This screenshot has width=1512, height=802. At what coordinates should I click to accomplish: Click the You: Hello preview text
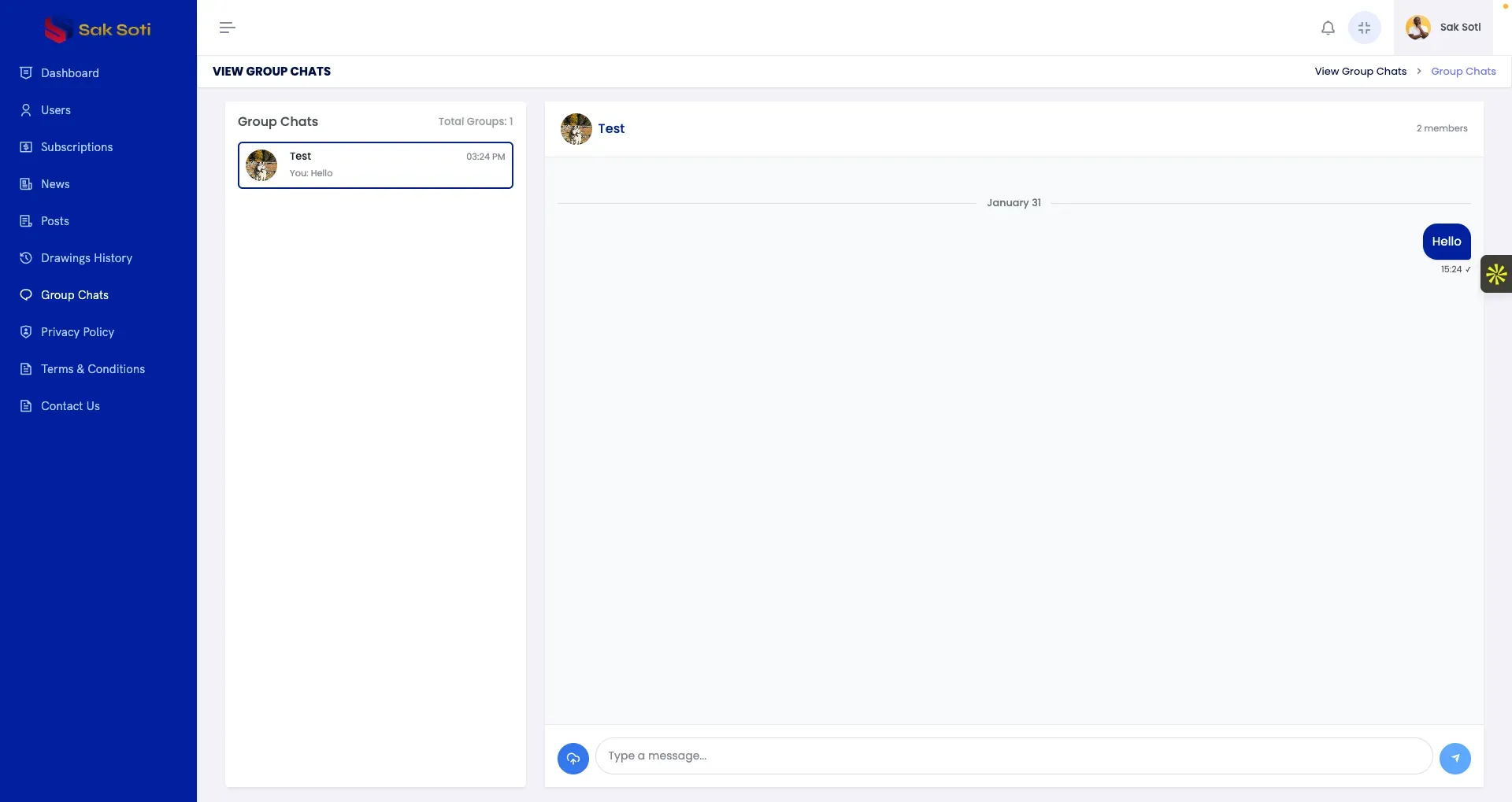(x=311, y=173)
